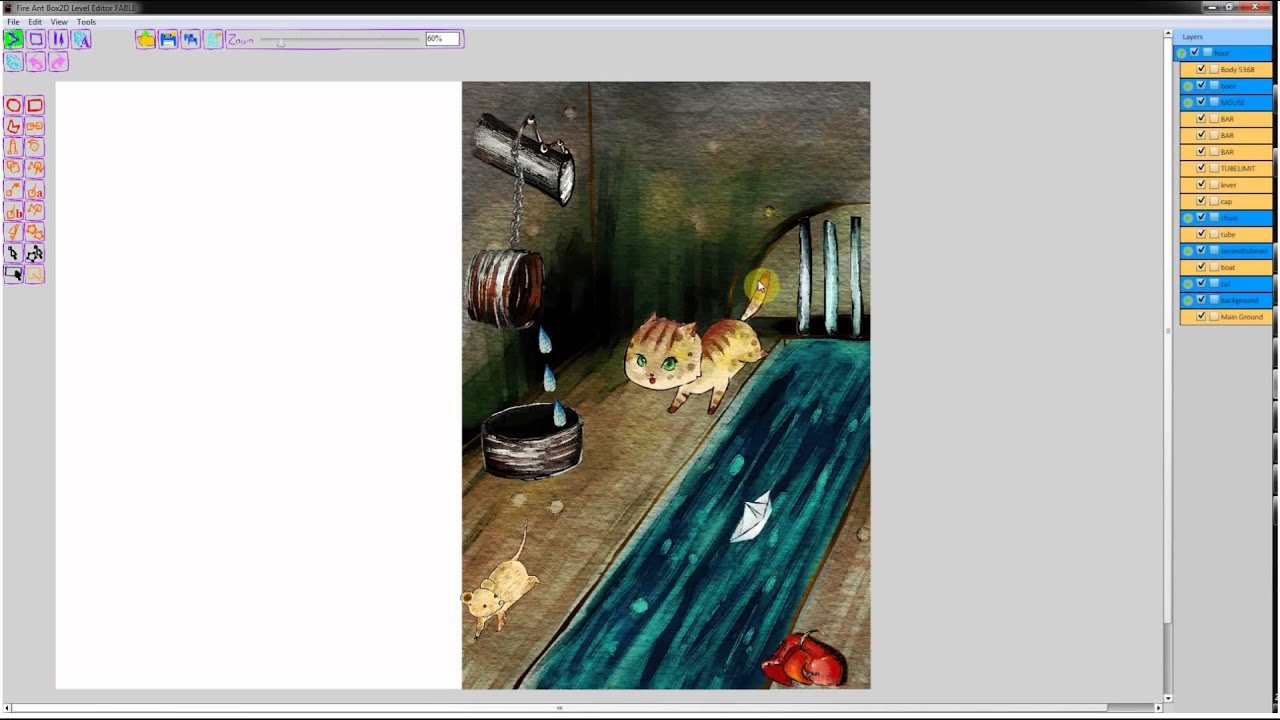Collapse the secondtubeset group green circle

point(1188,251)
